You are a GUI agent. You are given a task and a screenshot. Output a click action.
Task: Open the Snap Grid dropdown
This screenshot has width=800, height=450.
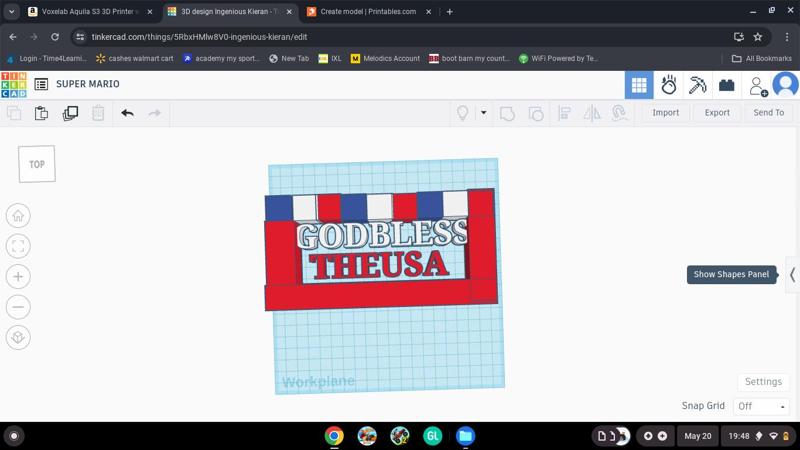[x=761, y=406]
